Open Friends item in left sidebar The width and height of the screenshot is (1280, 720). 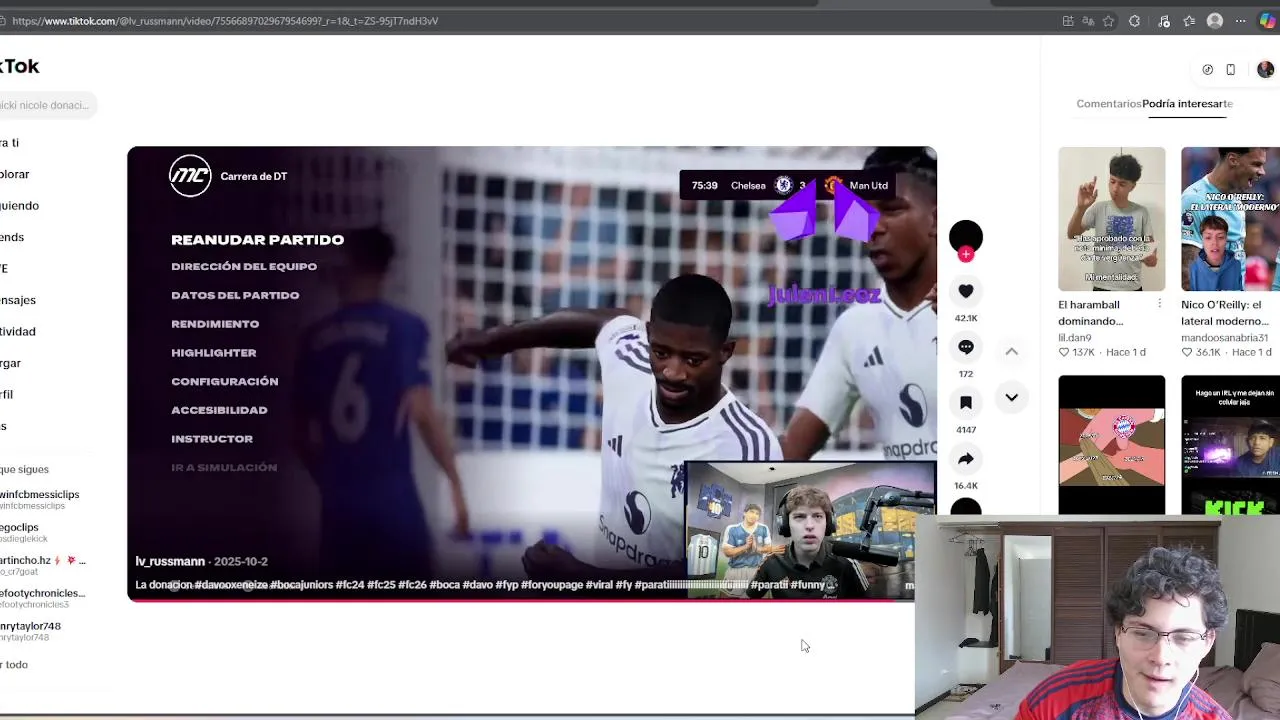pos(12,237)
